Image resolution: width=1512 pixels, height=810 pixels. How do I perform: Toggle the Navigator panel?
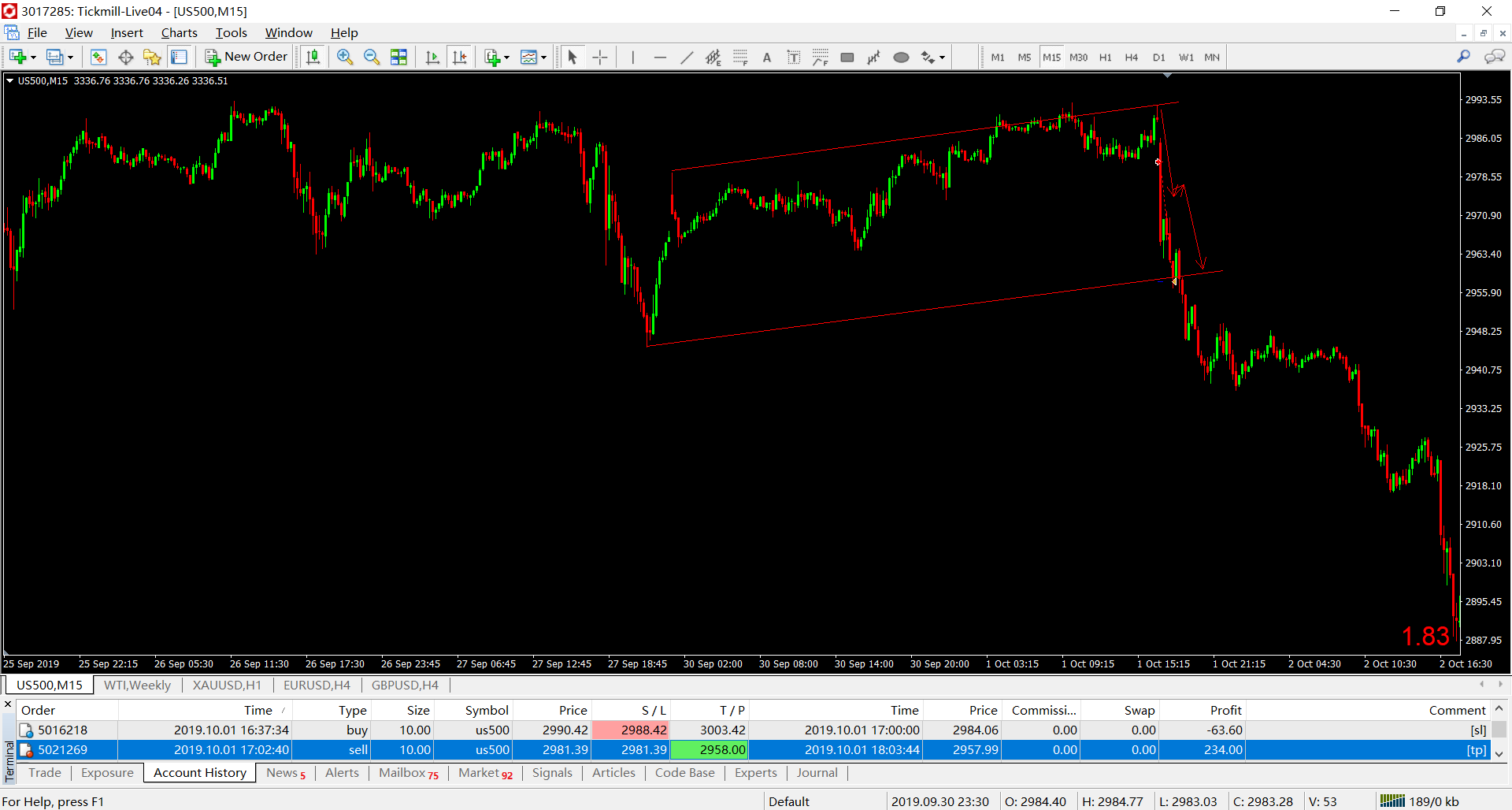(x=152, y=57)
